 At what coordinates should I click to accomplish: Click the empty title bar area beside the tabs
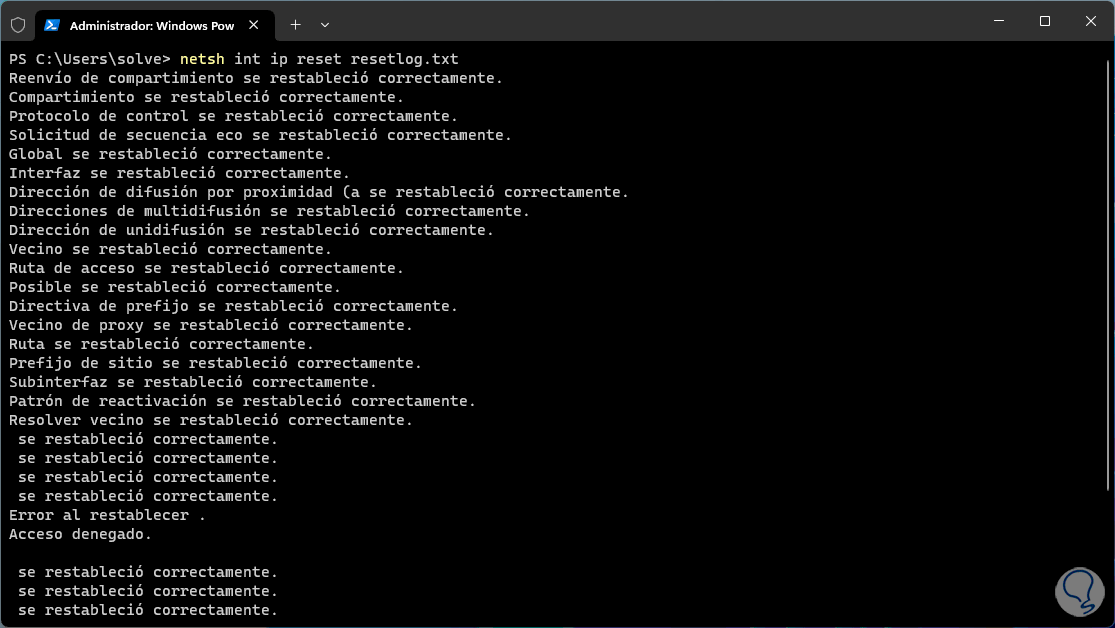650,22
